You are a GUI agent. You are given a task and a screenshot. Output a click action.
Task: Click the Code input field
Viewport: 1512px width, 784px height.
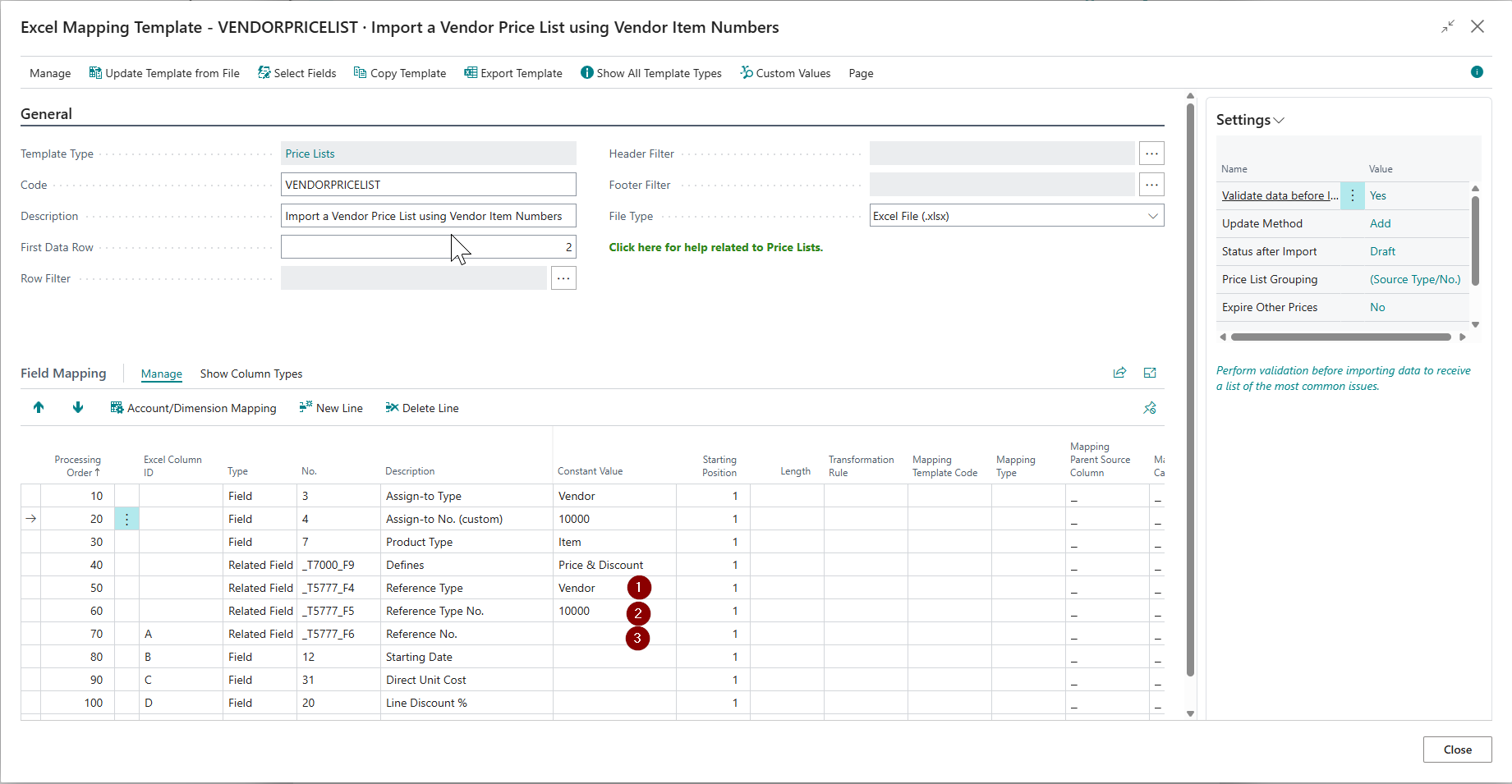pos(429,185)
